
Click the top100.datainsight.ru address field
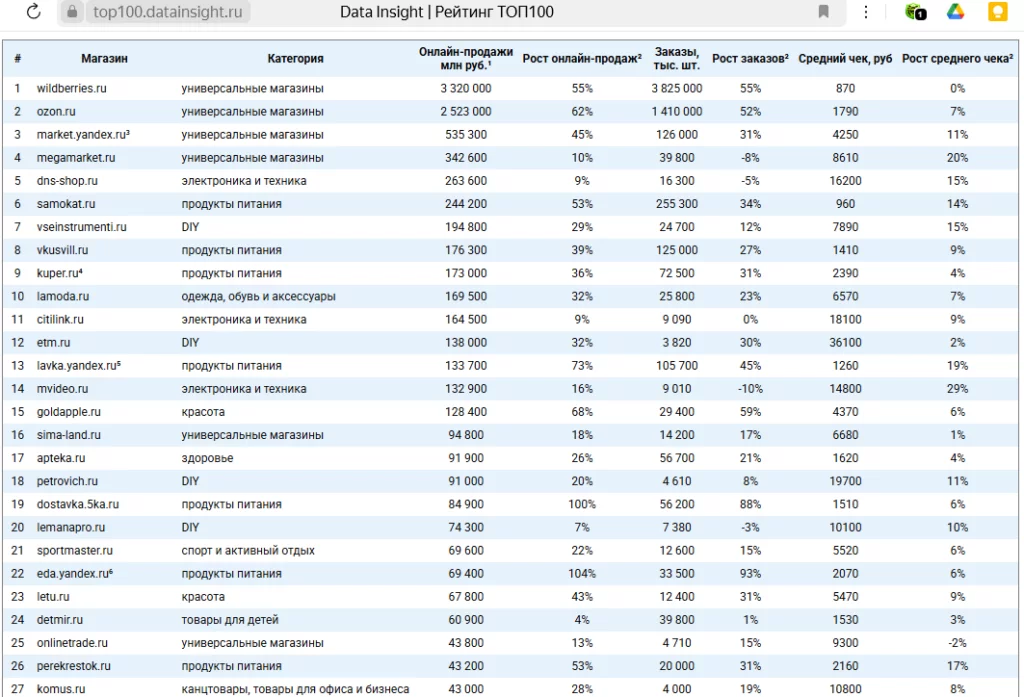[167, 12]
